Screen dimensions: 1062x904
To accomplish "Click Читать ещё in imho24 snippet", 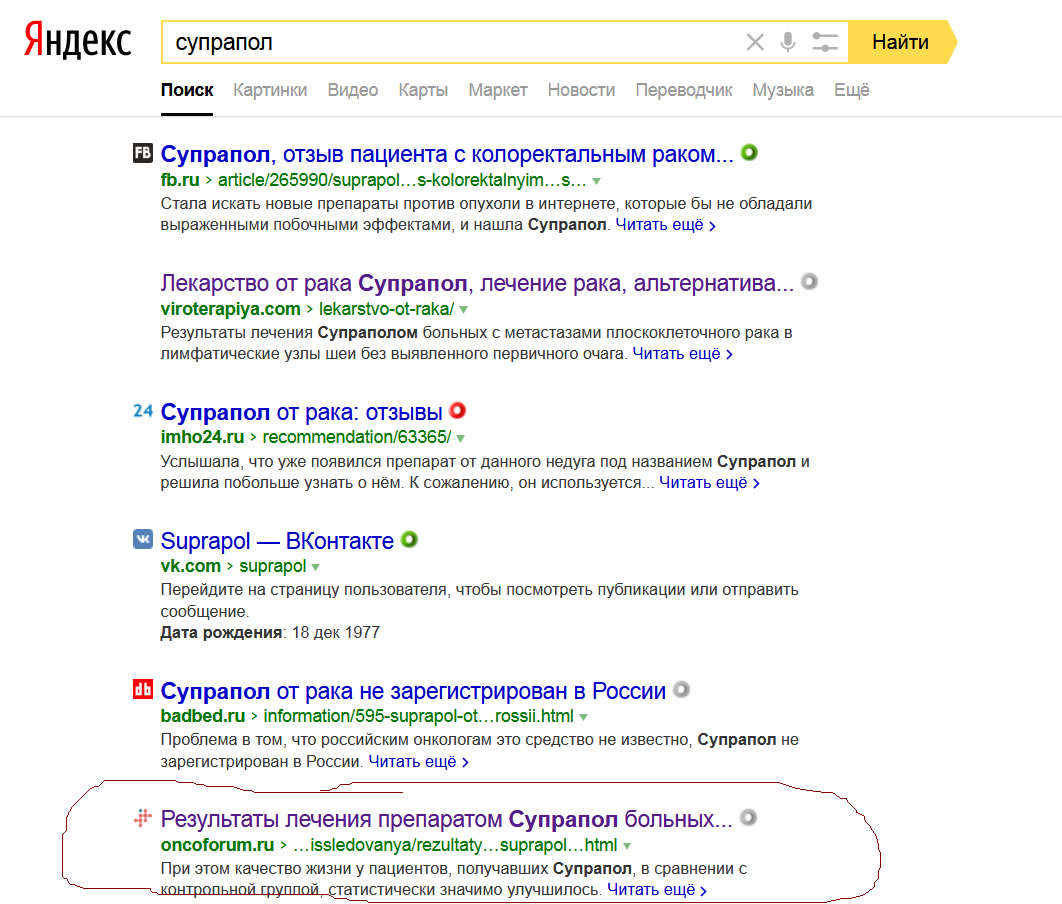I will pos(710,483).
